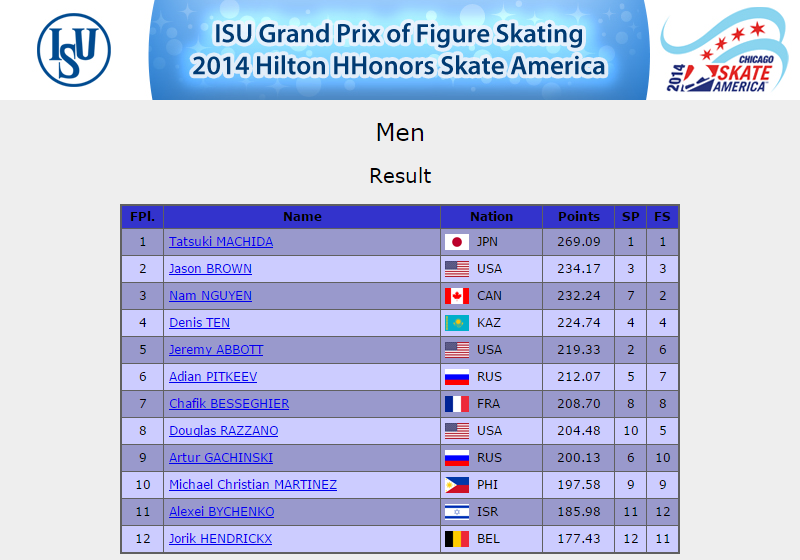Open Jason BROWN's skater link

coord(210,269)
